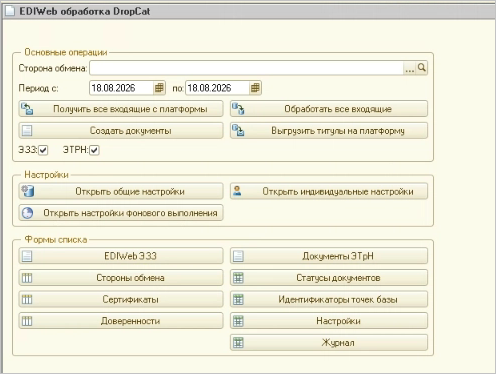Click the EDIWeb обработка DropCat title
Image resolution: width=496 pixels, height=374 pixels.
point(85,11)
